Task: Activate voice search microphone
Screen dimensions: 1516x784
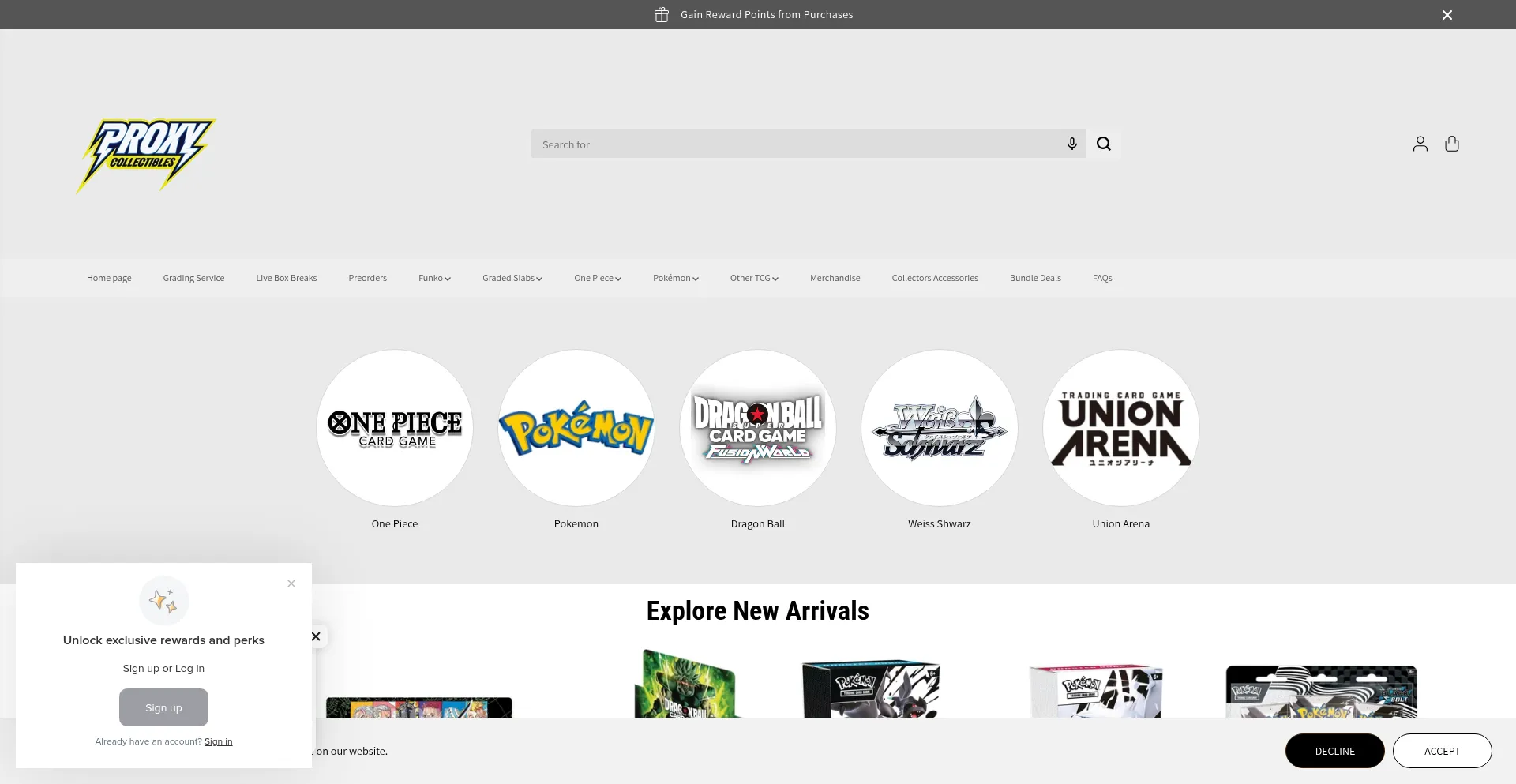Action: coord(1071,144)
